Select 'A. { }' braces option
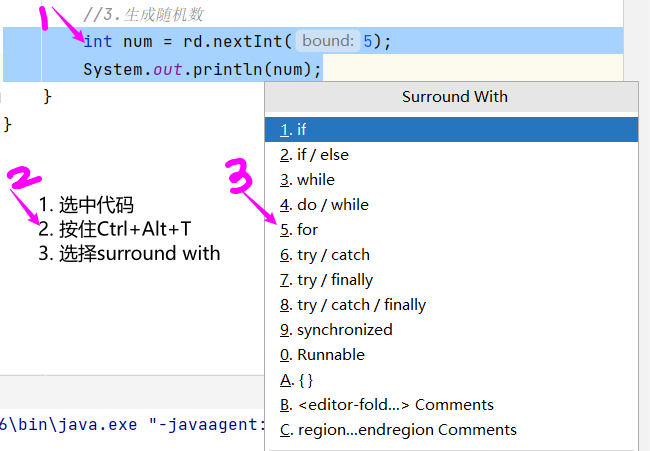Screen dimensions: 650x451 click(x=451, y=380)
